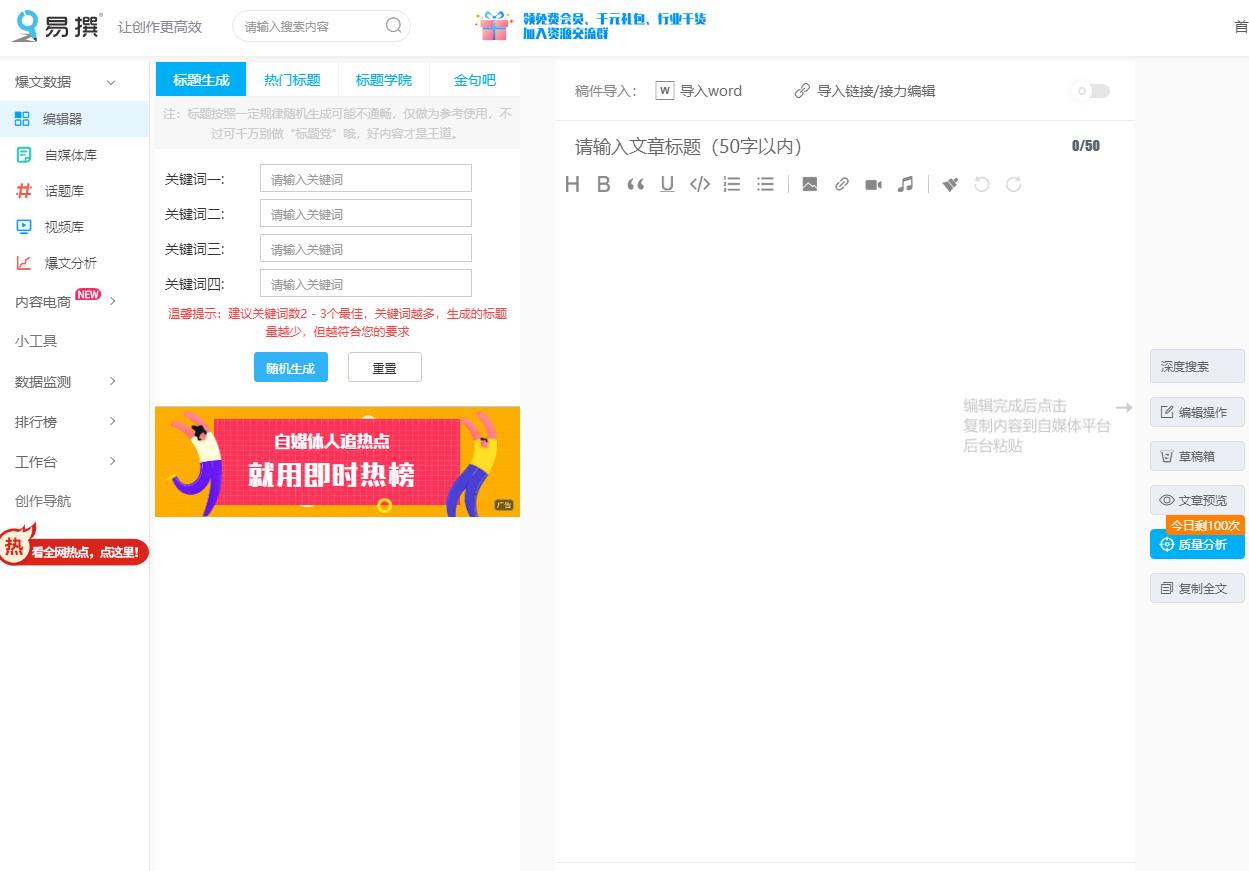Screen dimensions: 1249x871
Task: Insert a video with the camera icon
Action: pos(872,184)
